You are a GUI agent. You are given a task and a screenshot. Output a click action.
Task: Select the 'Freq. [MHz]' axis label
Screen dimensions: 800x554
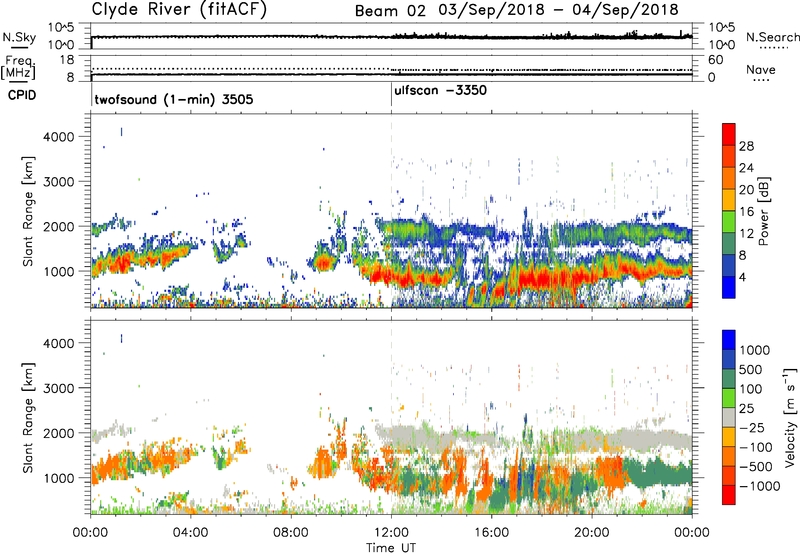[18, 68]
